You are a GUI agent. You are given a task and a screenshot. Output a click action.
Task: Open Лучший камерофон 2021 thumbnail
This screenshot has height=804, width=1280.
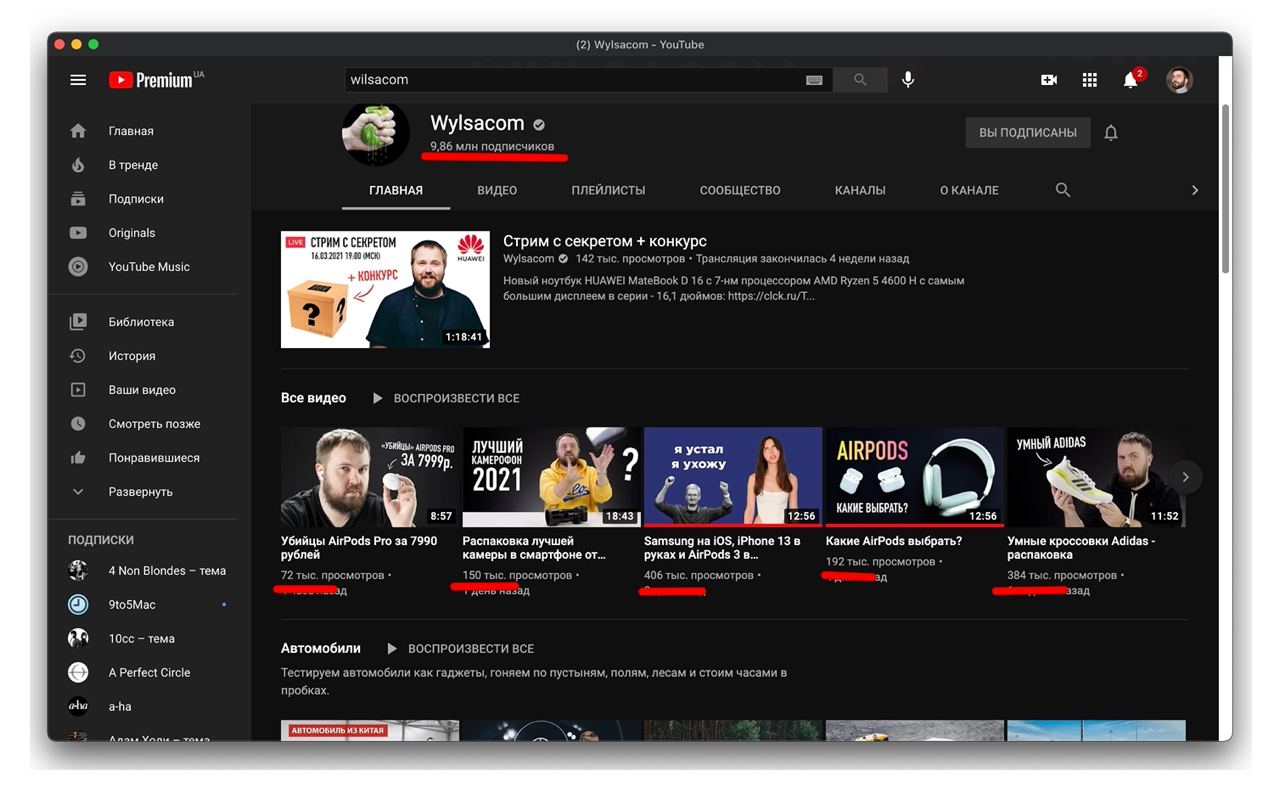551,477
